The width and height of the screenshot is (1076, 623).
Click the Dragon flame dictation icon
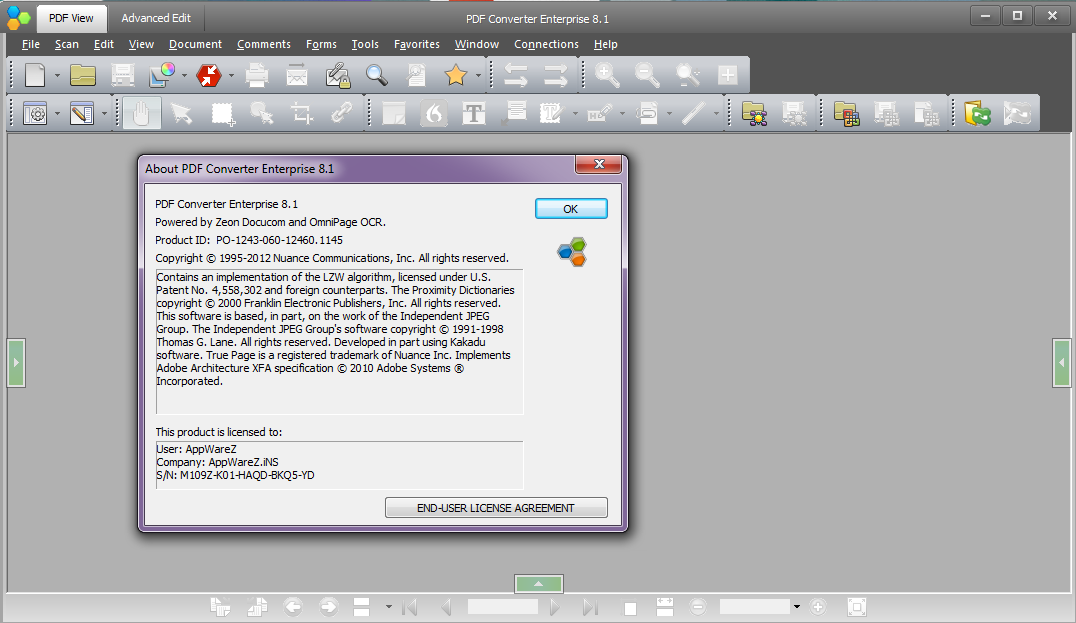433,113
